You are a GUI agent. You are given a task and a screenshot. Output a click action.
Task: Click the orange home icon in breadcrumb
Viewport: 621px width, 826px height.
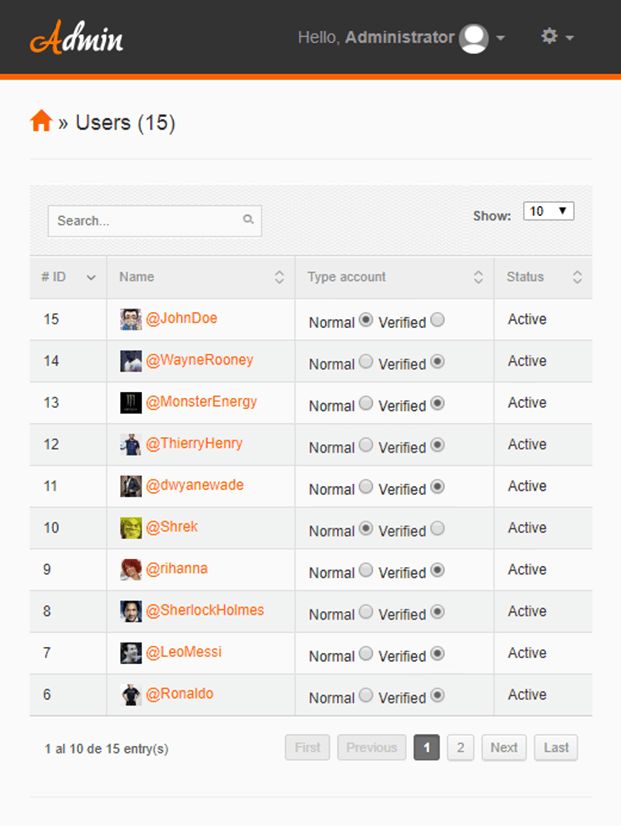click(41, 121)
